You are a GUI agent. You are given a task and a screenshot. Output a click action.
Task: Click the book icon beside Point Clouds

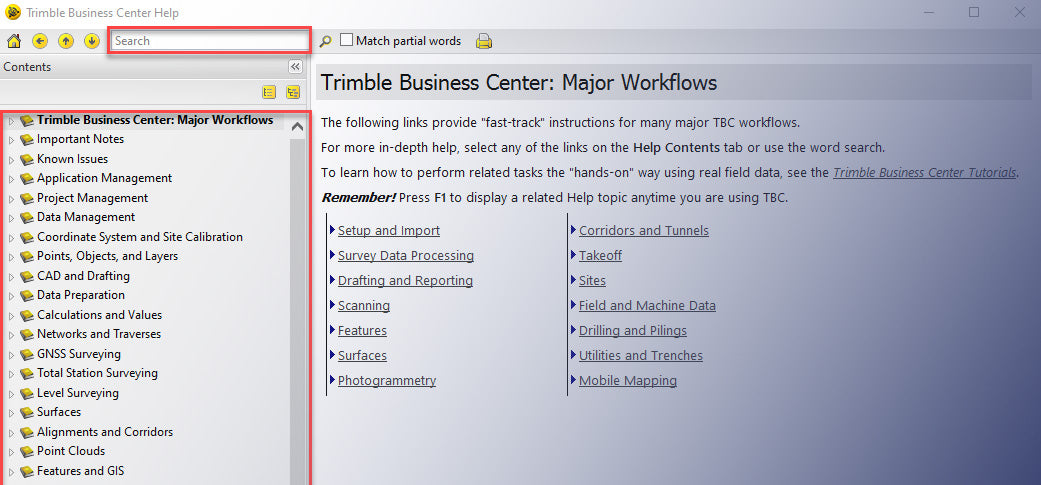point(27,451)
